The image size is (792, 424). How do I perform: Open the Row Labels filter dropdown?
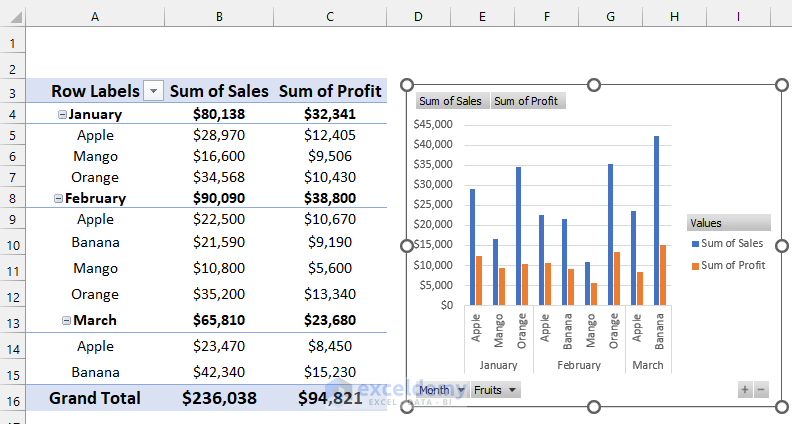point(153,91)
